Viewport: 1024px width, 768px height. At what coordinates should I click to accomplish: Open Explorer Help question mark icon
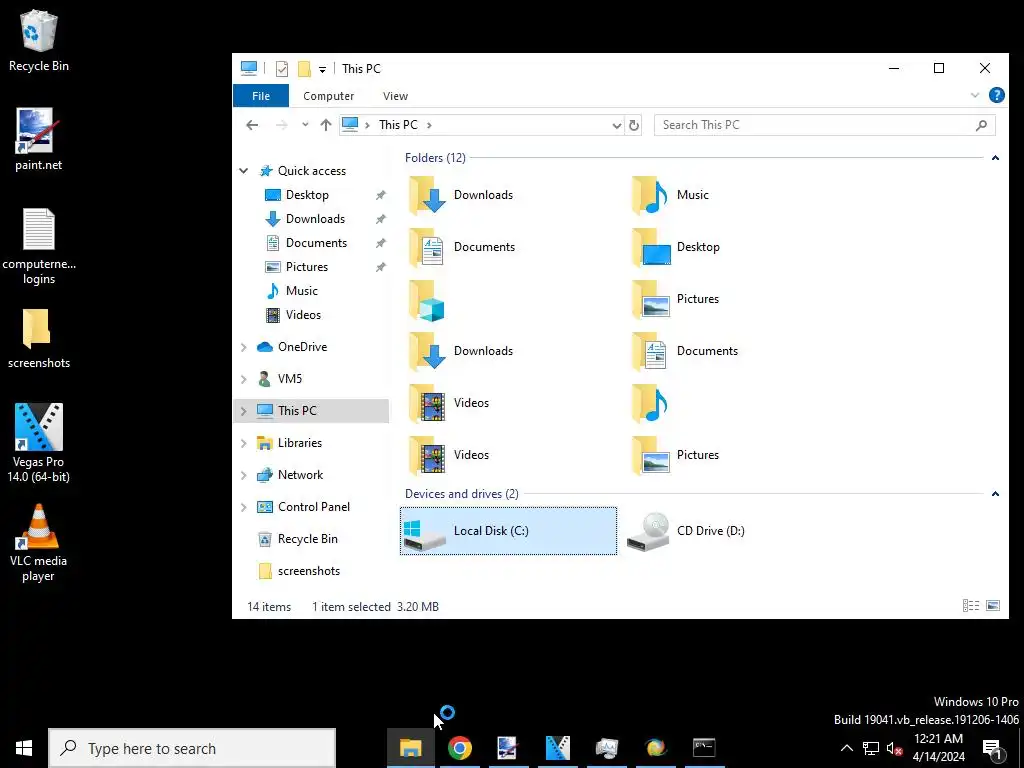point(997,95)
